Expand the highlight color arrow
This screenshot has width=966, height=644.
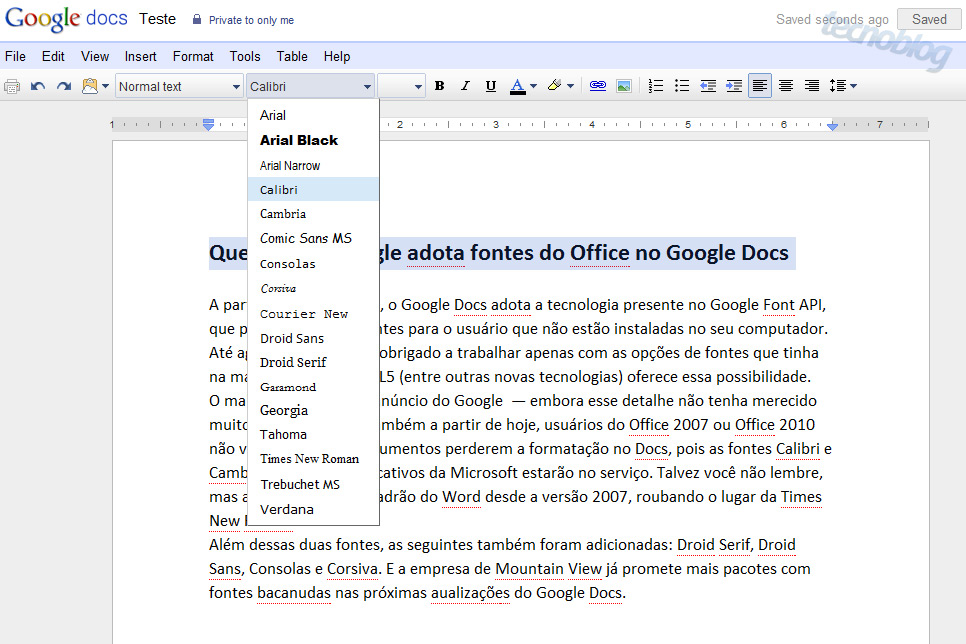570,86
